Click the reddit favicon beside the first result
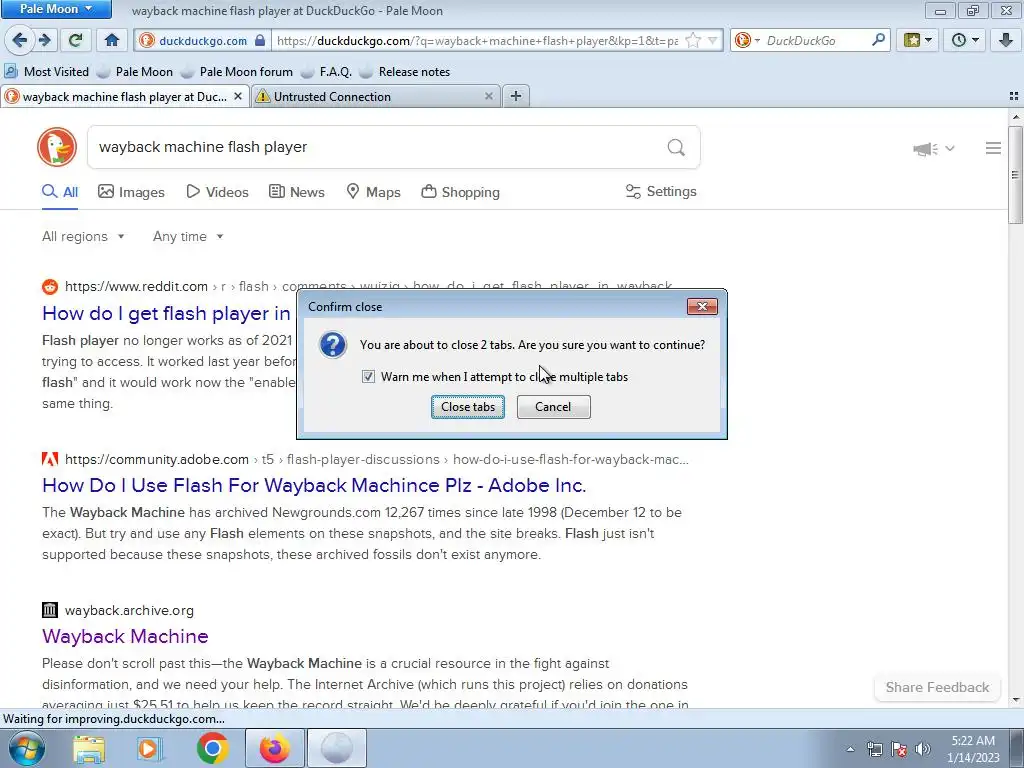 coord(50,286)
